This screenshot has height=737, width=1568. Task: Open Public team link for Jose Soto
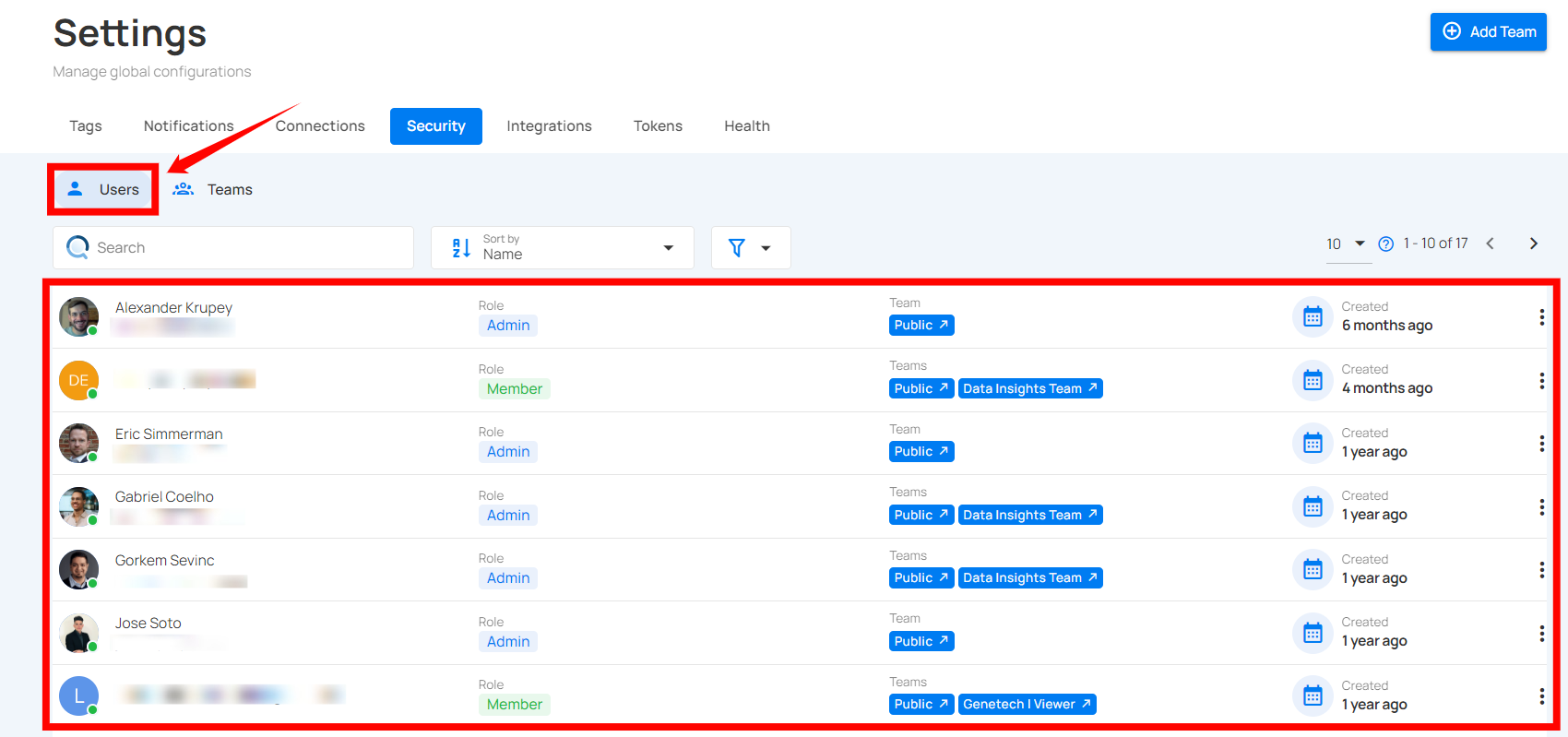[921, 641]
